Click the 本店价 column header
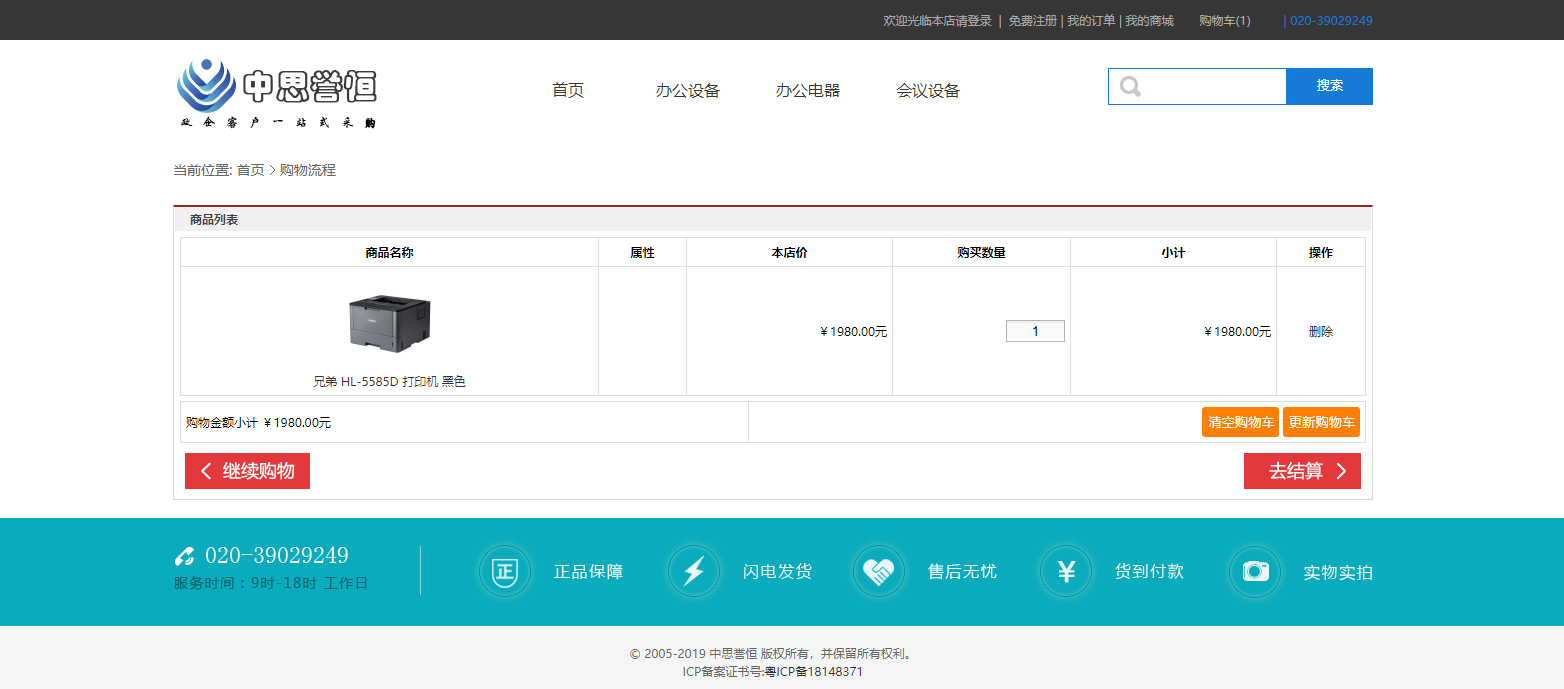The image size is (1564, 689). 789,253
